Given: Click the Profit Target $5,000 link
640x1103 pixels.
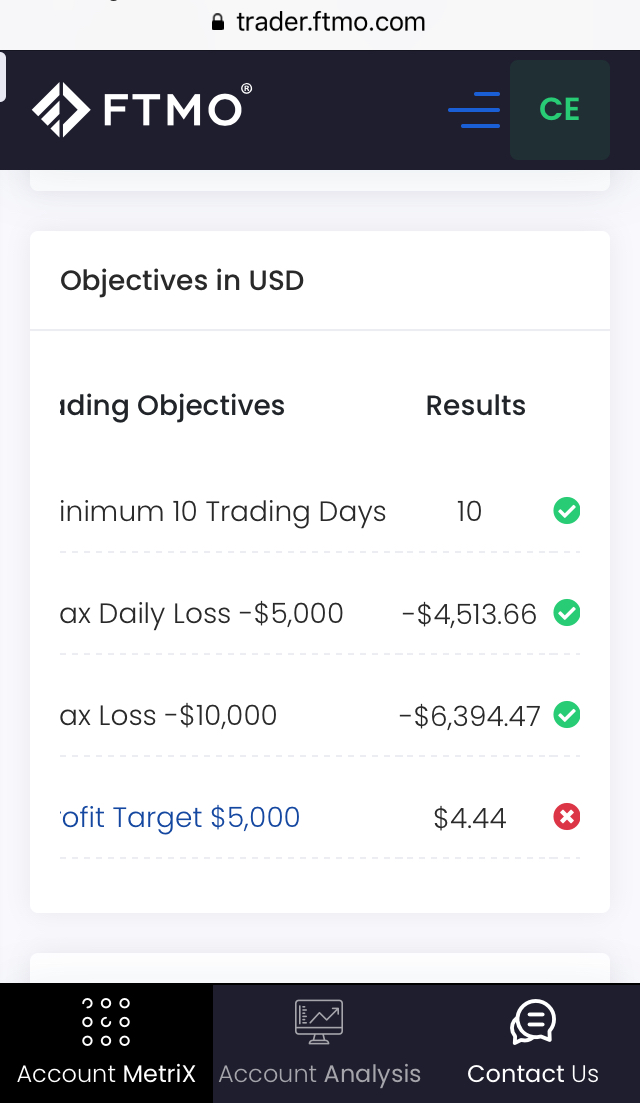Looking at the screenshot, I should tap(180, 817).
